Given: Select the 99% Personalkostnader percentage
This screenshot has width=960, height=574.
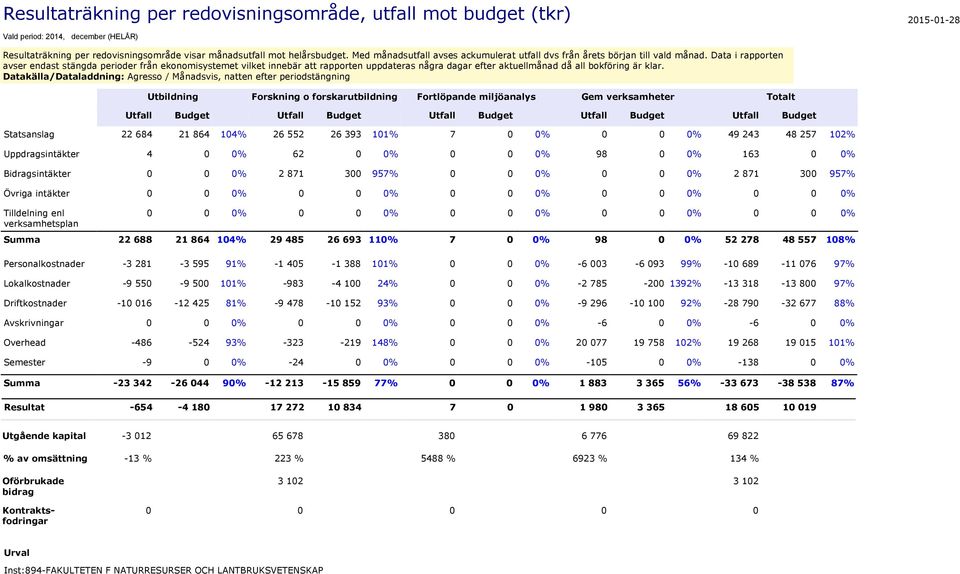Looking at the screenshot, I should click(691, 264).
